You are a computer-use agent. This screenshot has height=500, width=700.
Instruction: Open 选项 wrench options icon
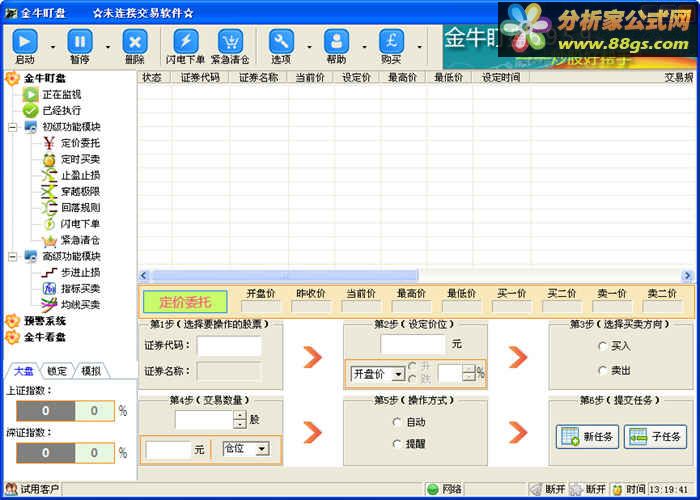pos(281,42)
